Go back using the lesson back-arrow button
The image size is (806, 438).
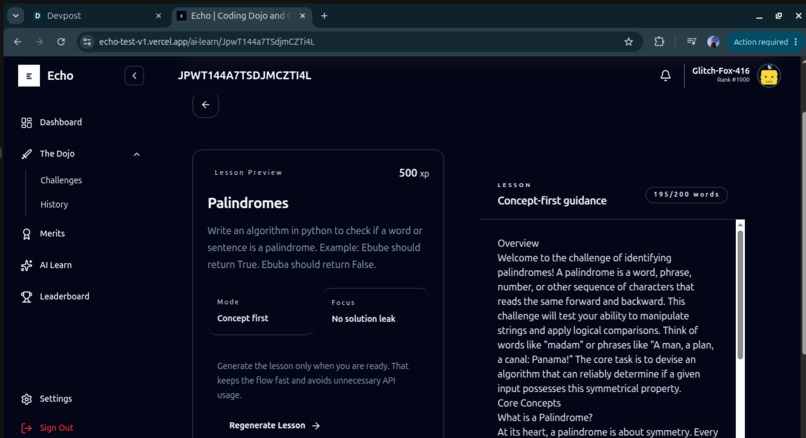206,105
